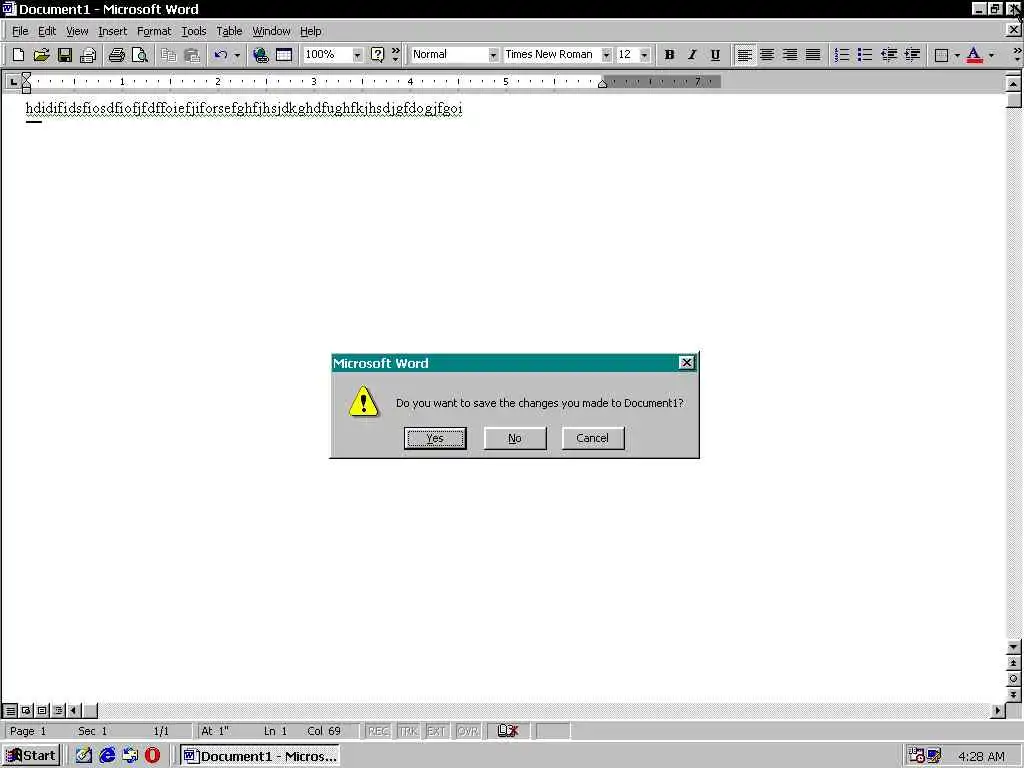Toggle underline formatting
Image resolution: width=1024 pixels, height=768 pixels.
pos(715,55)
